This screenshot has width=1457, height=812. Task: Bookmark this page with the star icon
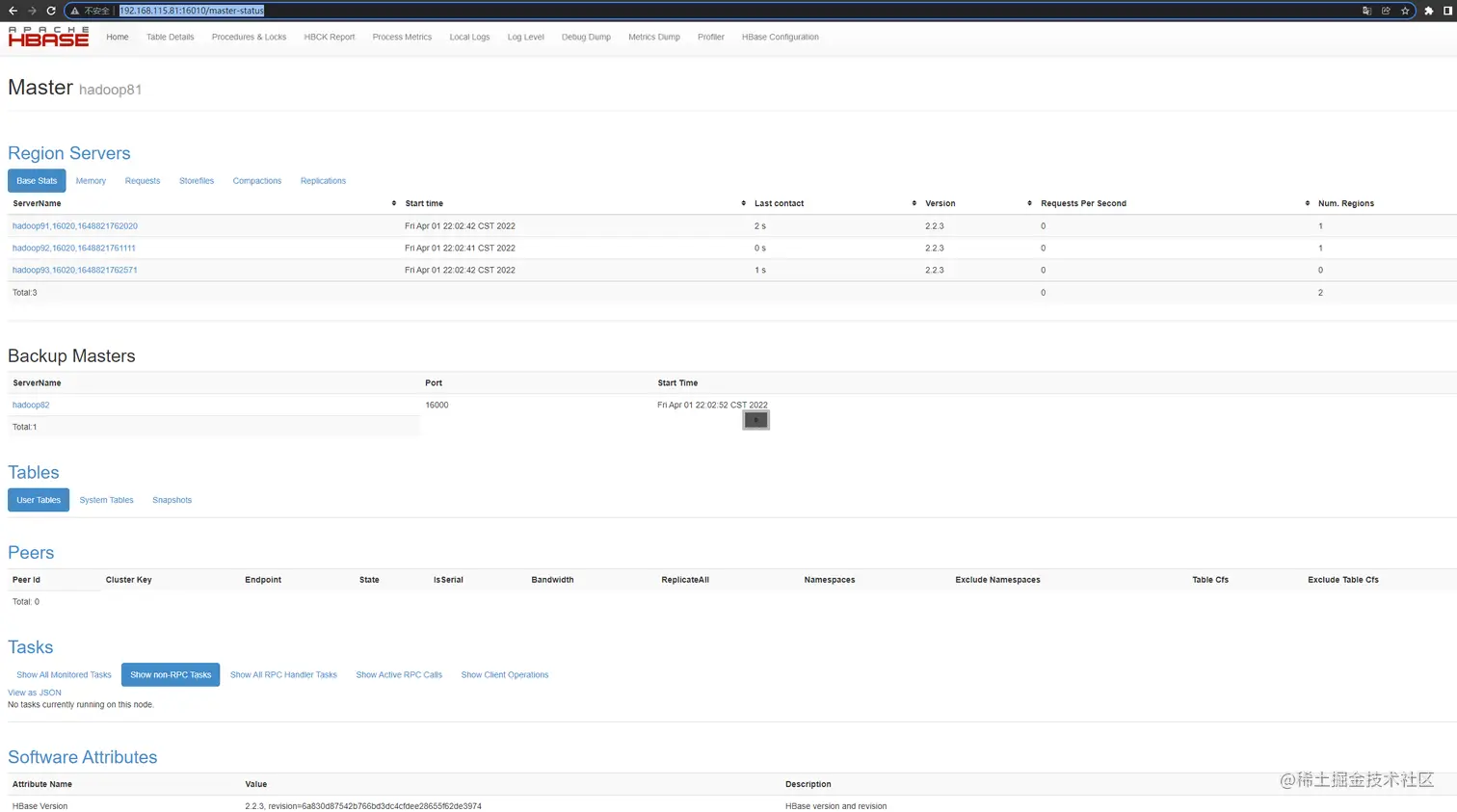(1405, 11)
